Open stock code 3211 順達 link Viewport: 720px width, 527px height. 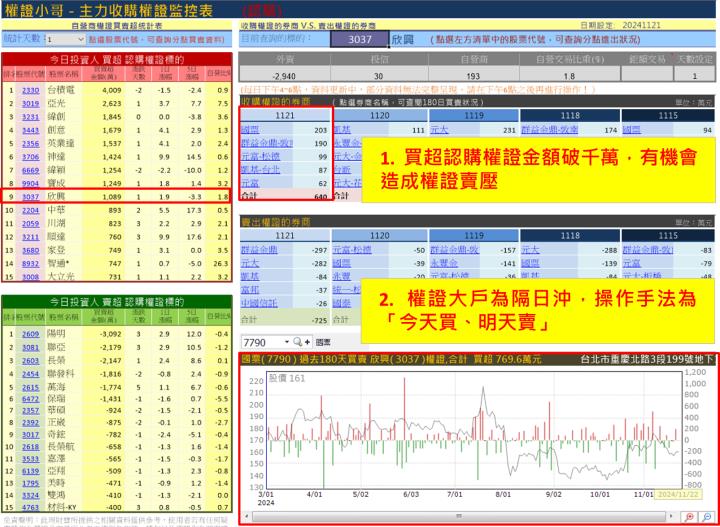click(31, 237)
